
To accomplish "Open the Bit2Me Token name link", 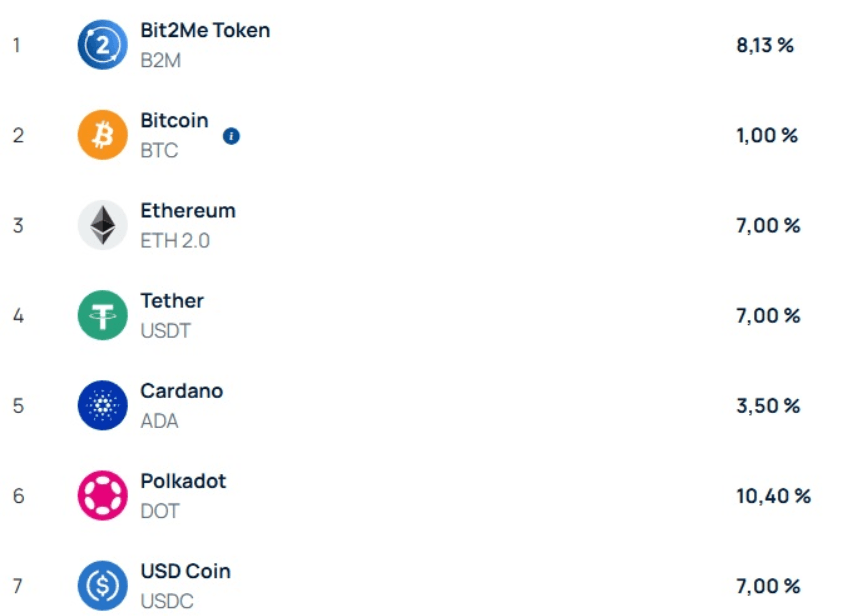I will [x=205, y=30].
